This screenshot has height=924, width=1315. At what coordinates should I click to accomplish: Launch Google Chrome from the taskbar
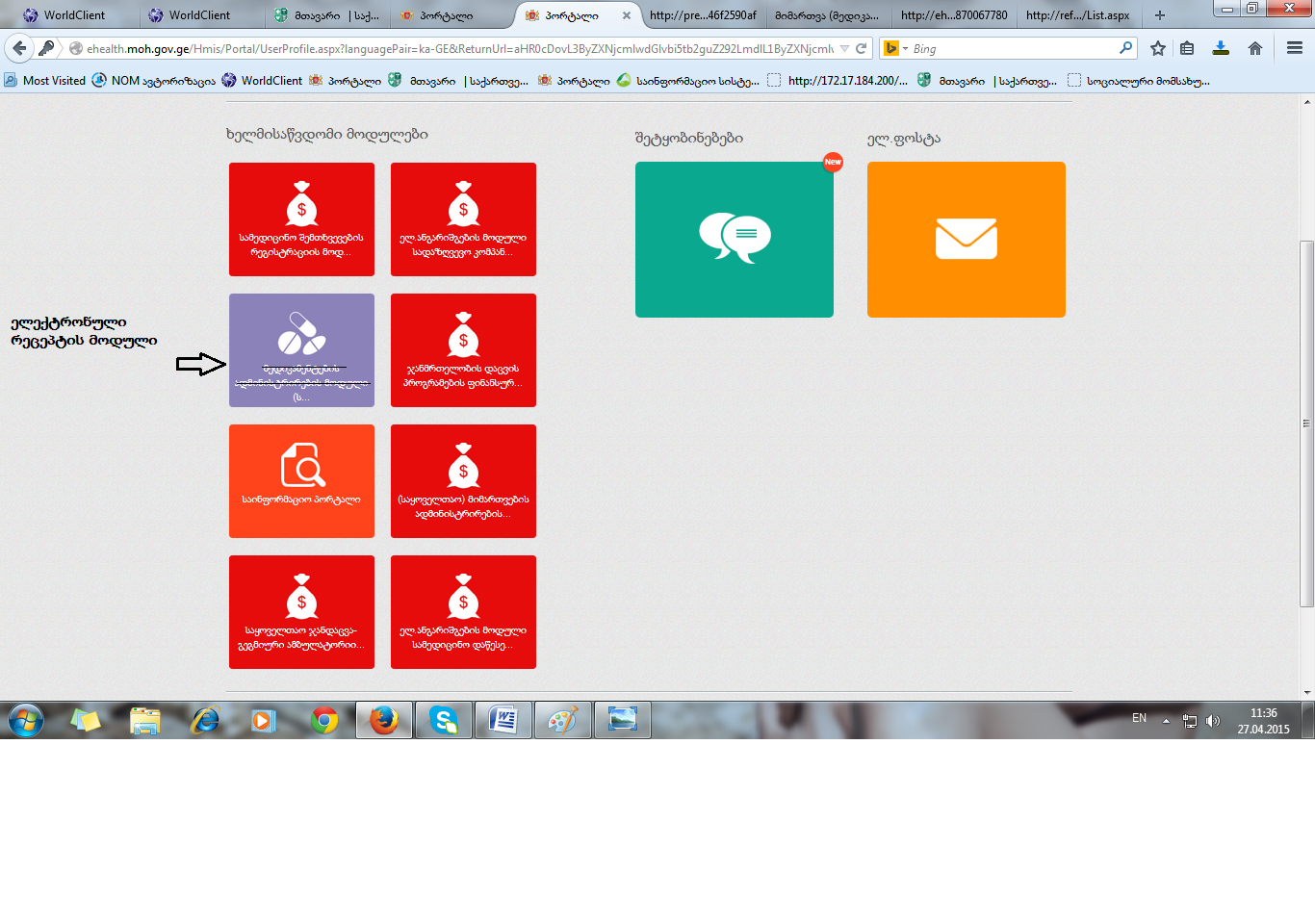click(x=324, y=720)
